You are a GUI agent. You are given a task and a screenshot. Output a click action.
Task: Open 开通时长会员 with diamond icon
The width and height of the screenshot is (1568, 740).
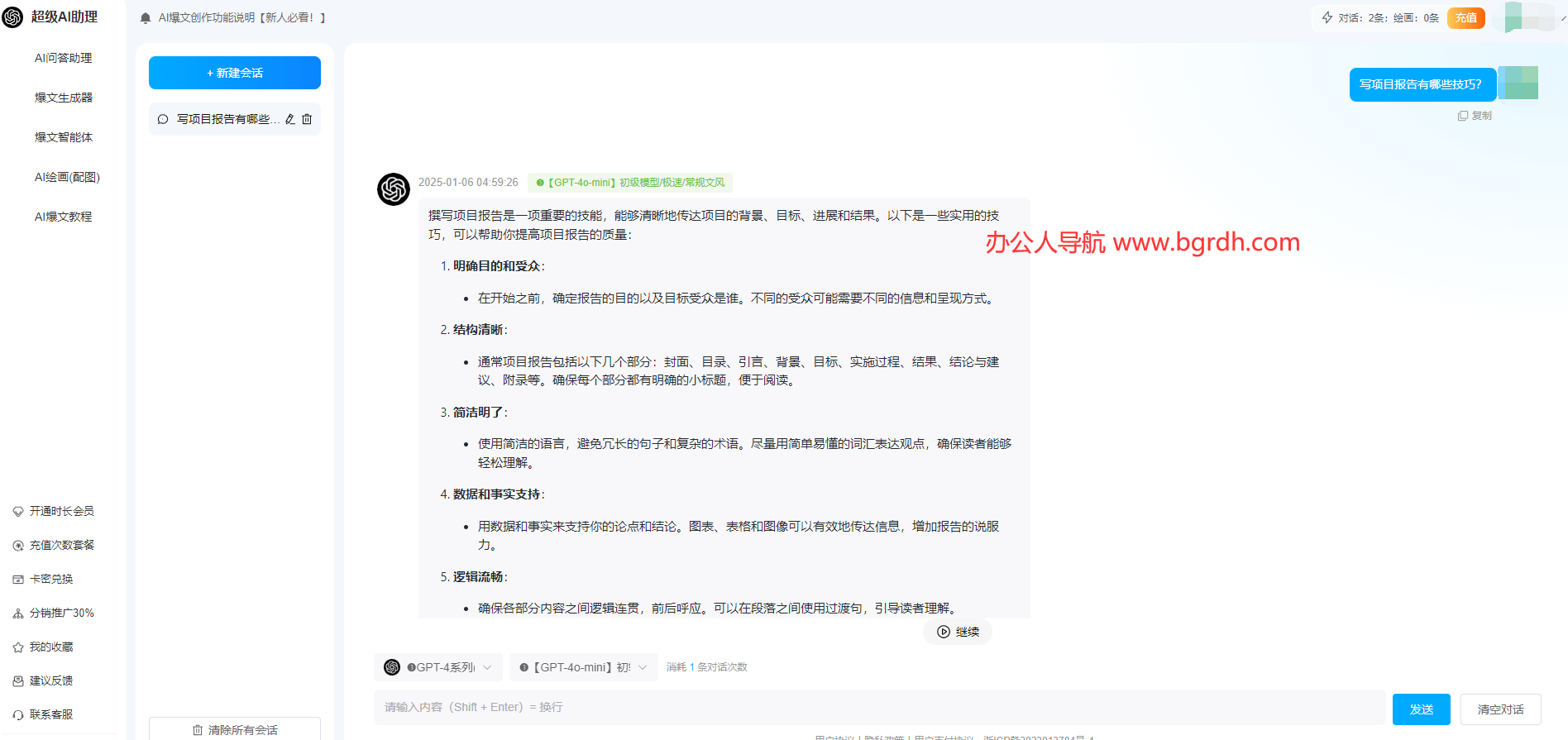pos(54,511)
